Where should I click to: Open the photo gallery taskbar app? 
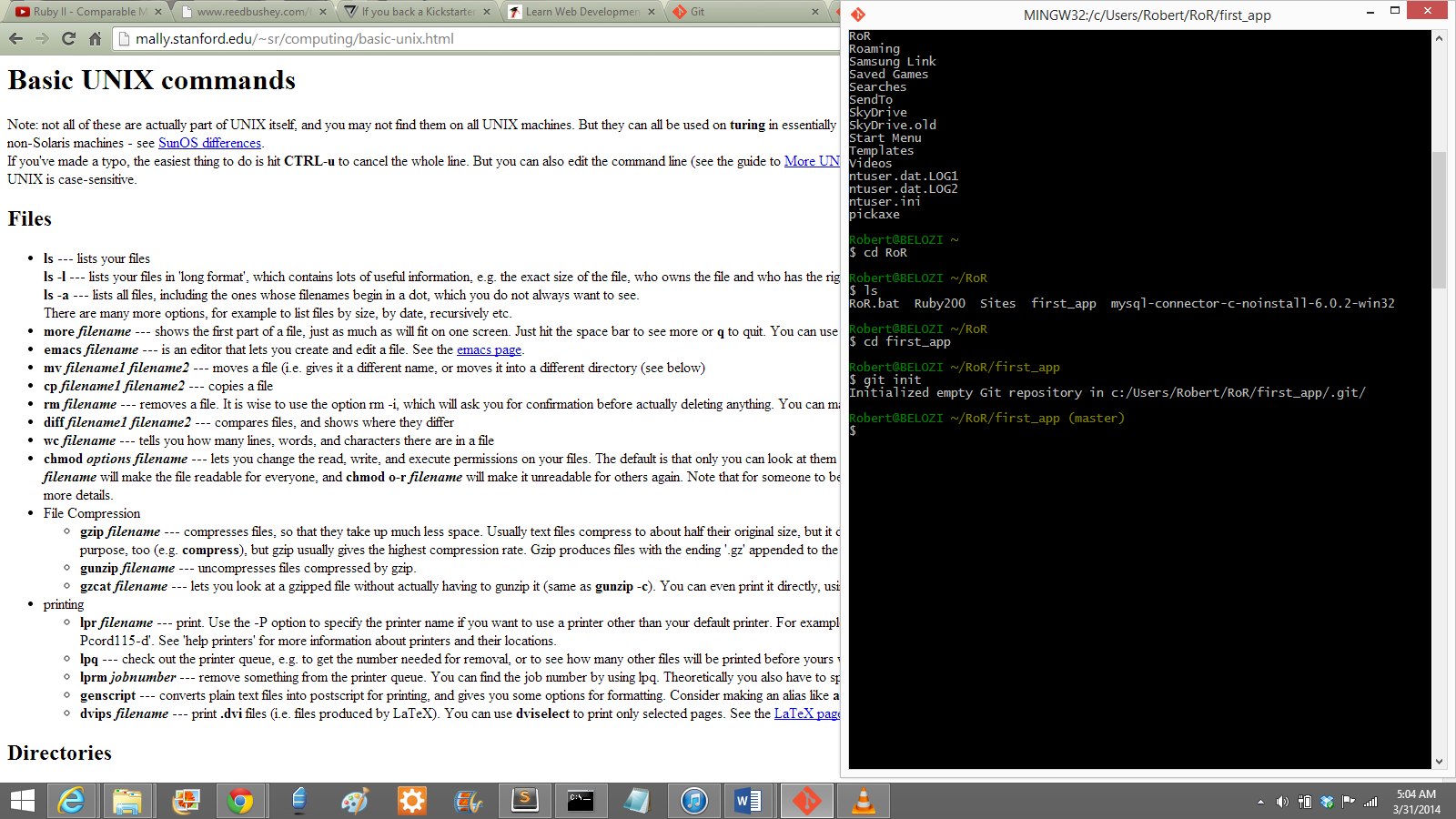coord(185,801)
